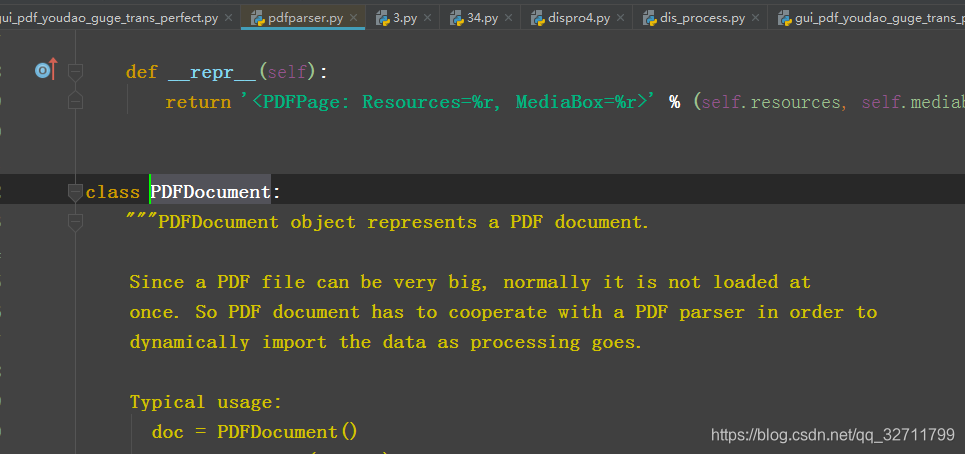Close the dis_process.py tab
965x454 pixels.
[756, 18]
